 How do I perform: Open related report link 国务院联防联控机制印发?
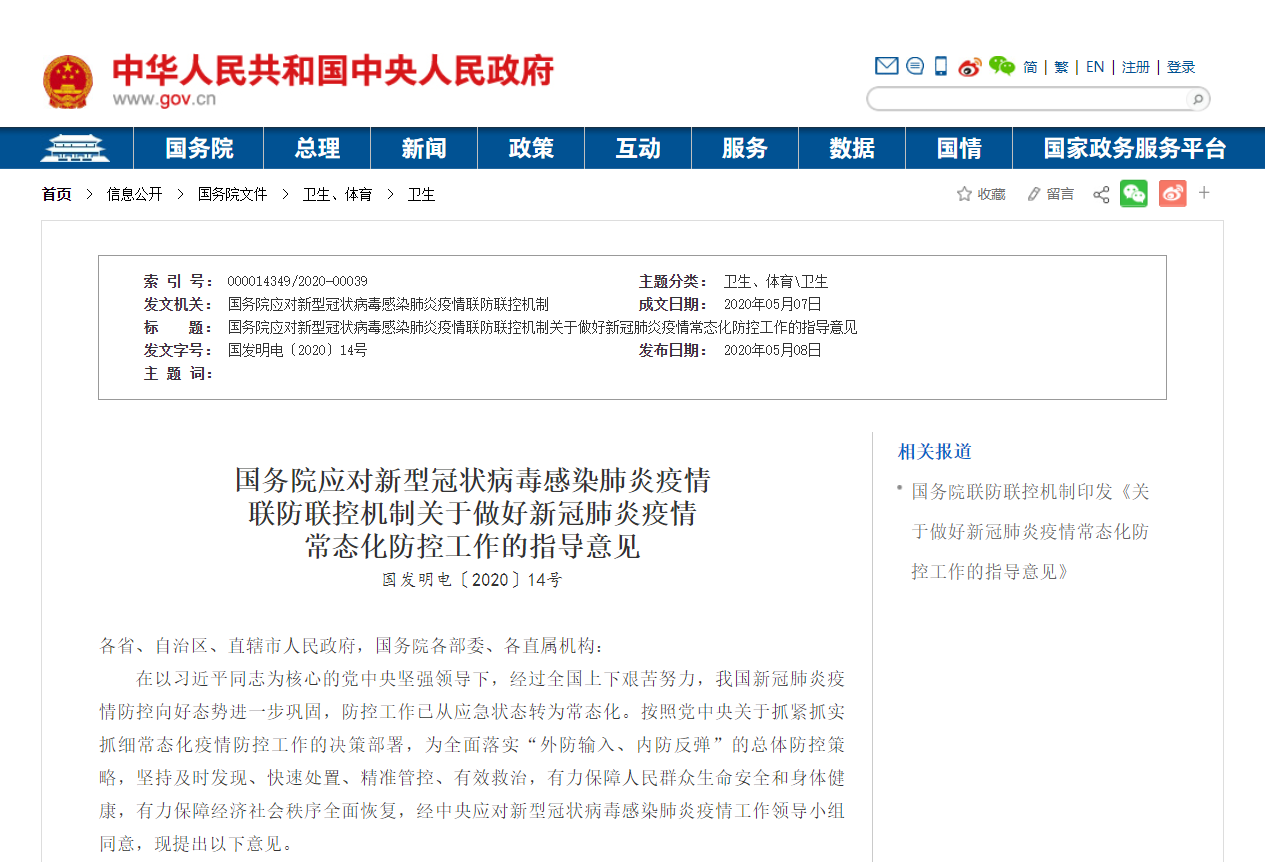coord(1030,532)
